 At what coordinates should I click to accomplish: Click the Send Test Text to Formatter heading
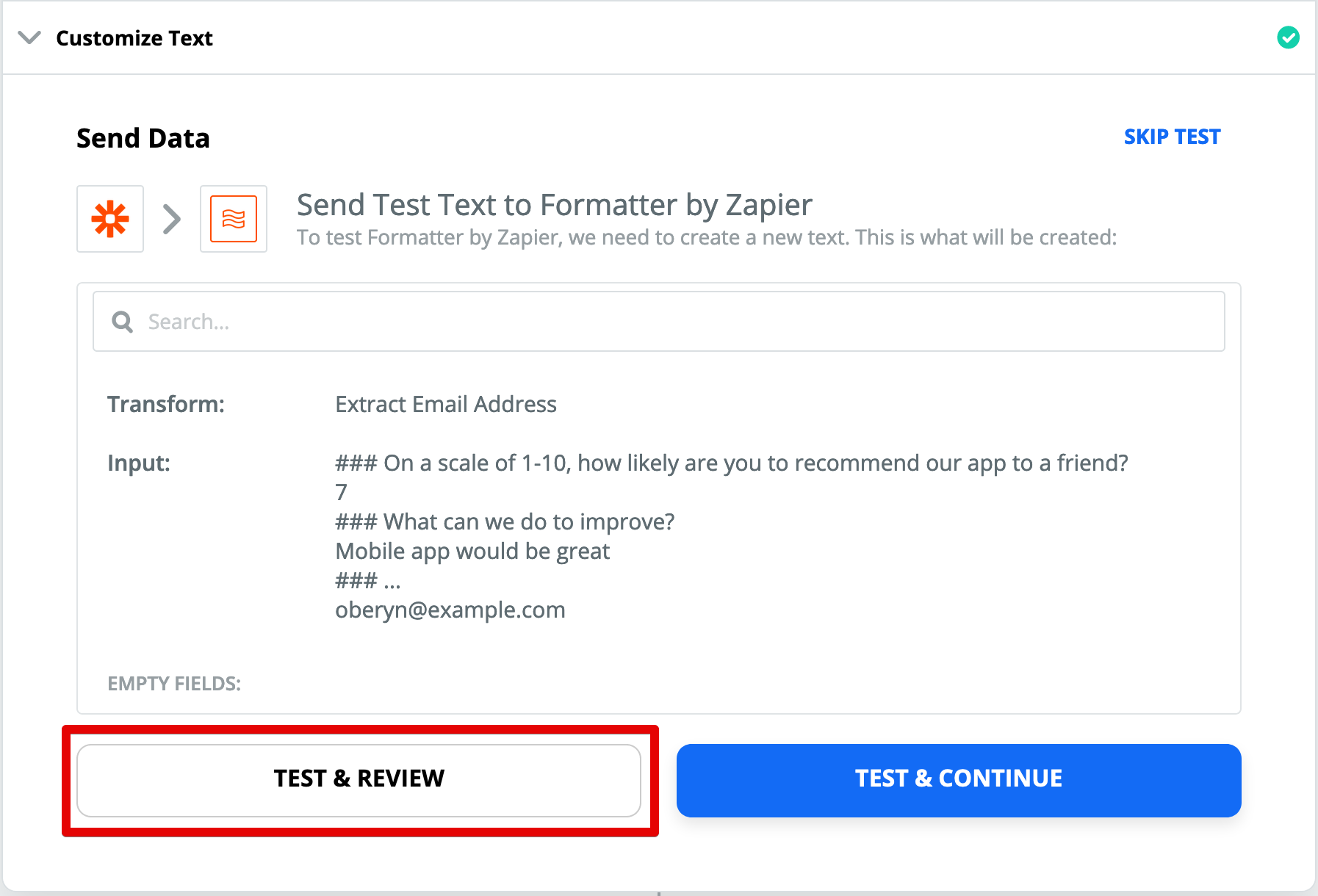click(555, 205)
